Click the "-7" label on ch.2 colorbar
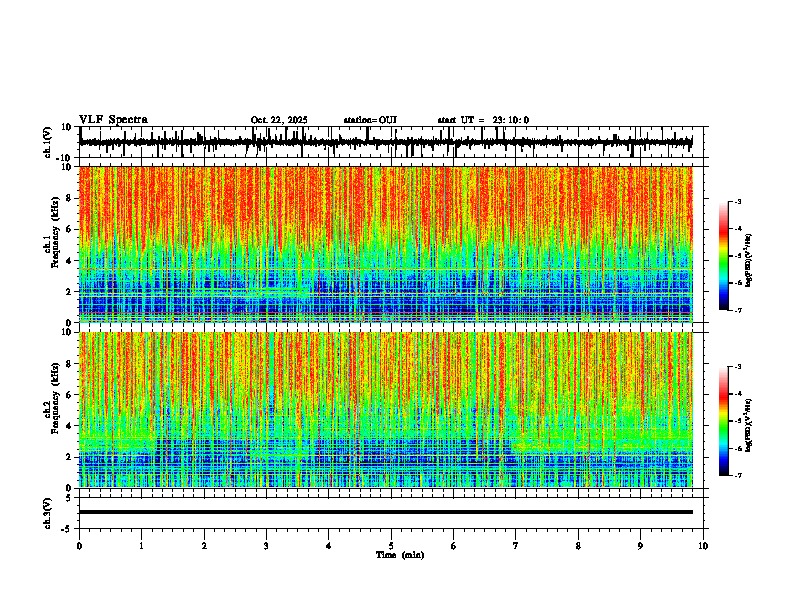Viewport: 792px width, 612px height. click(738, 475)
